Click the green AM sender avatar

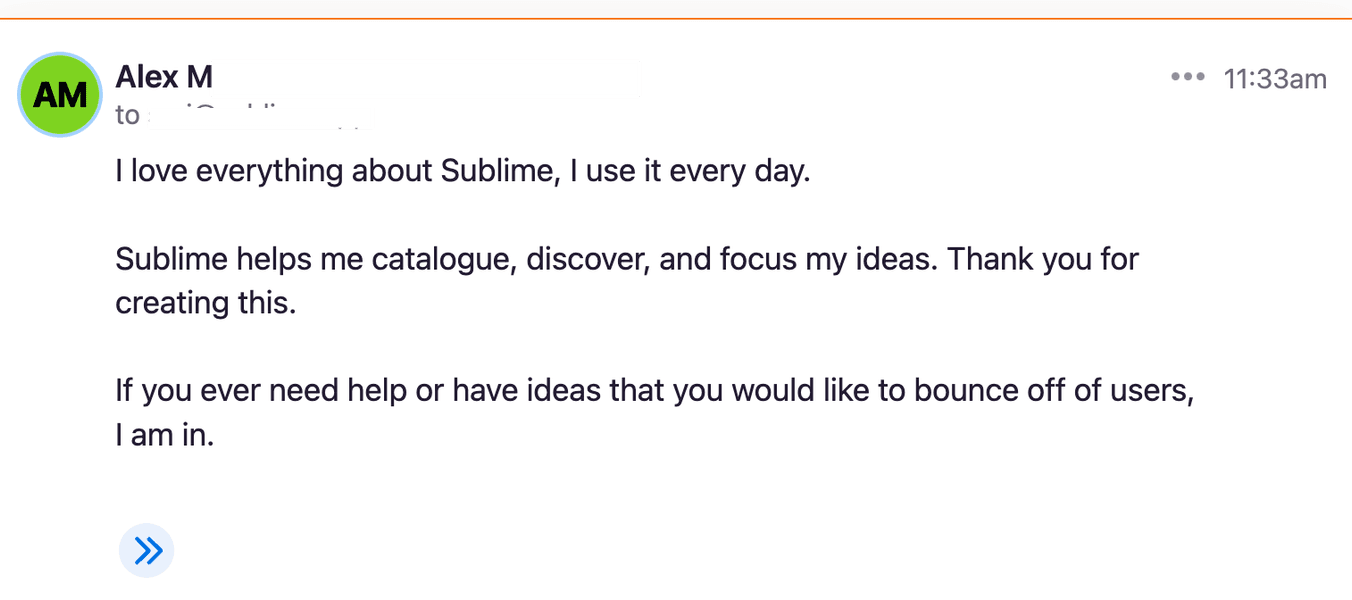(60, 95)
